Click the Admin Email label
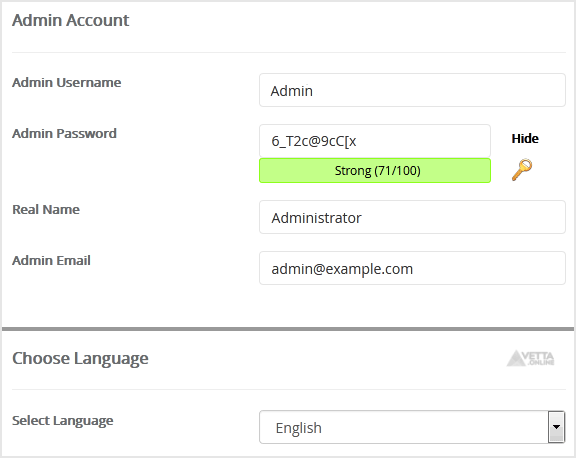 click(x=51, y=260)
